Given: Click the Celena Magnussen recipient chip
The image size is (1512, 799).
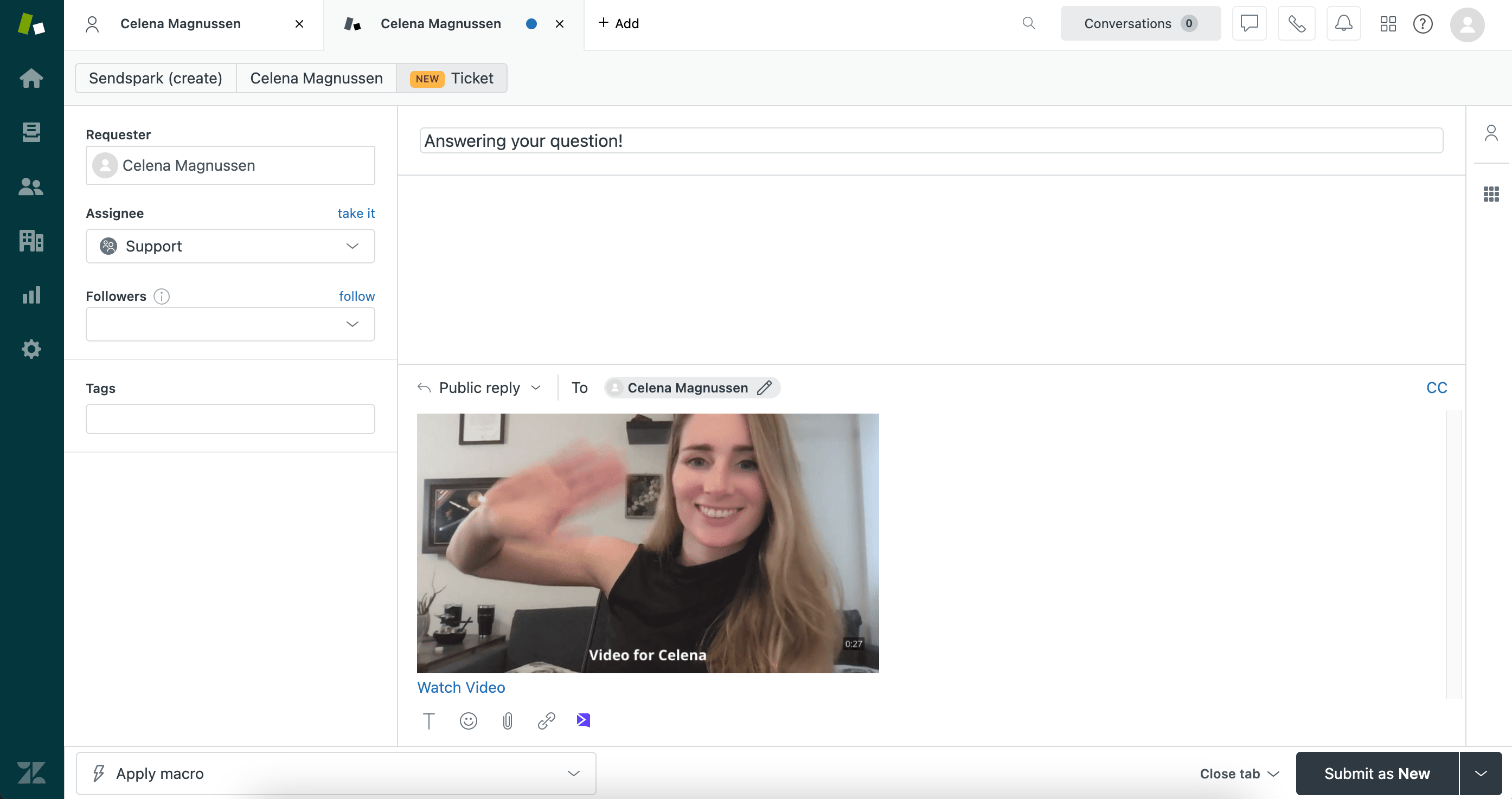Looking at the screenshot, I should click(x=692, y=388).
